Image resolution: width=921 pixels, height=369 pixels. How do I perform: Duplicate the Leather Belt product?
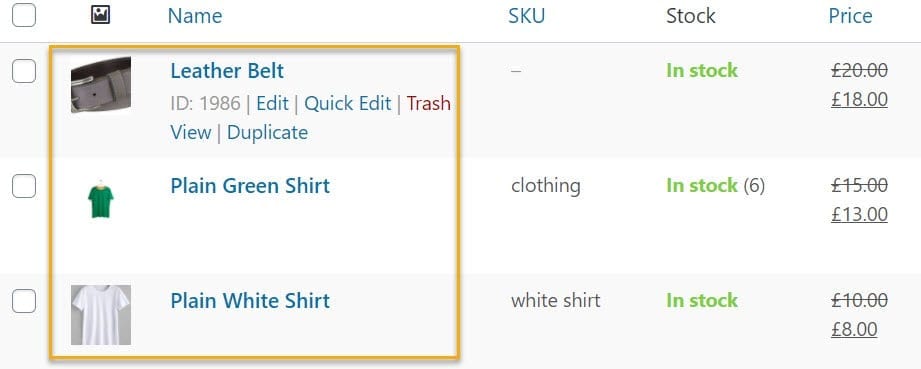coord(267,132)
